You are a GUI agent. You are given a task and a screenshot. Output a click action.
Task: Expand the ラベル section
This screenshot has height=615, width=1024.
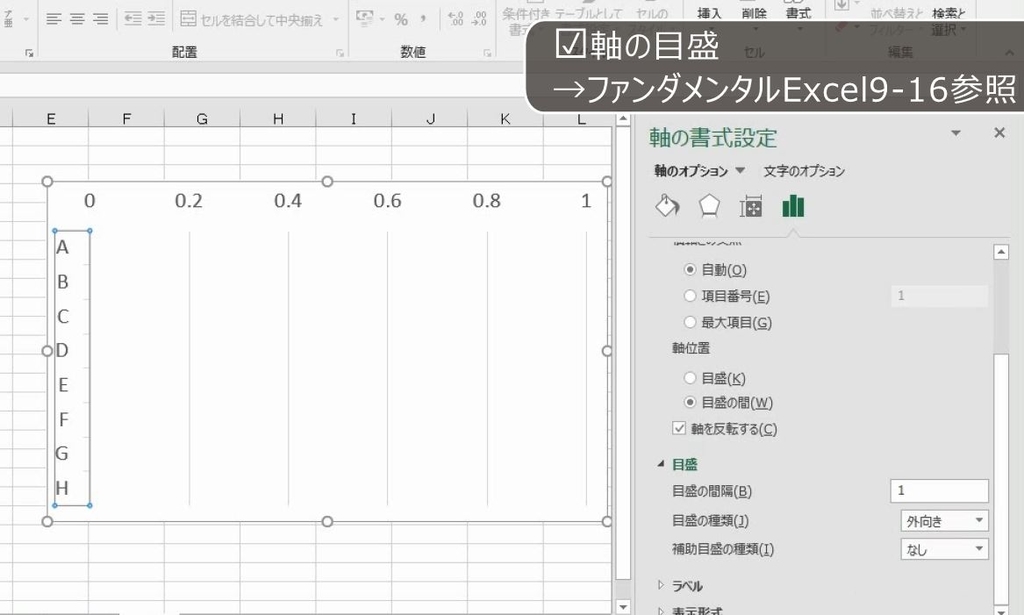point(660,585)
